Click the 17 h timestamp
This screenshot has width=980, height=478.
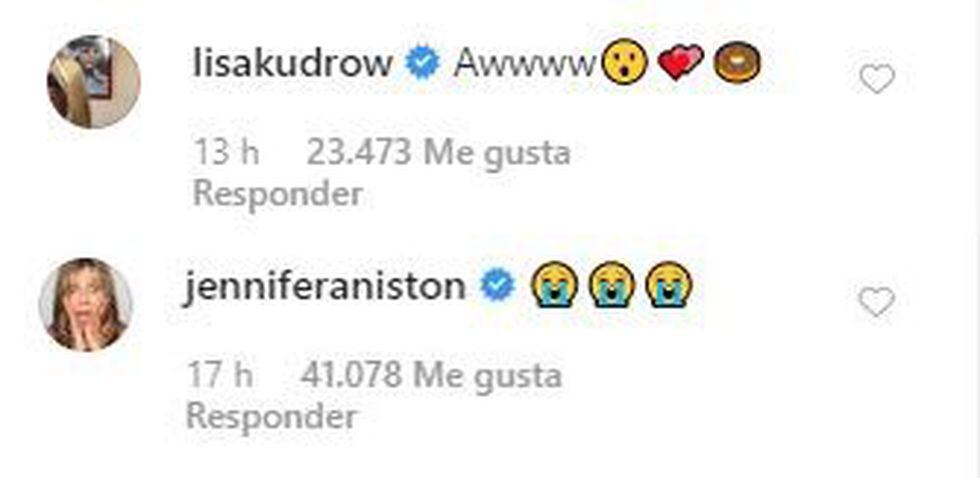pos(221,375)
